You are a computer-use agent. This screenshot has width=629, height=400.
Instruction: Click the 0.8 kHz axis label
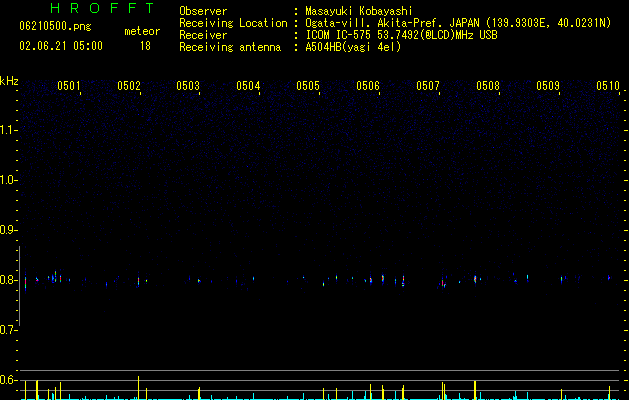pos(8,280)
